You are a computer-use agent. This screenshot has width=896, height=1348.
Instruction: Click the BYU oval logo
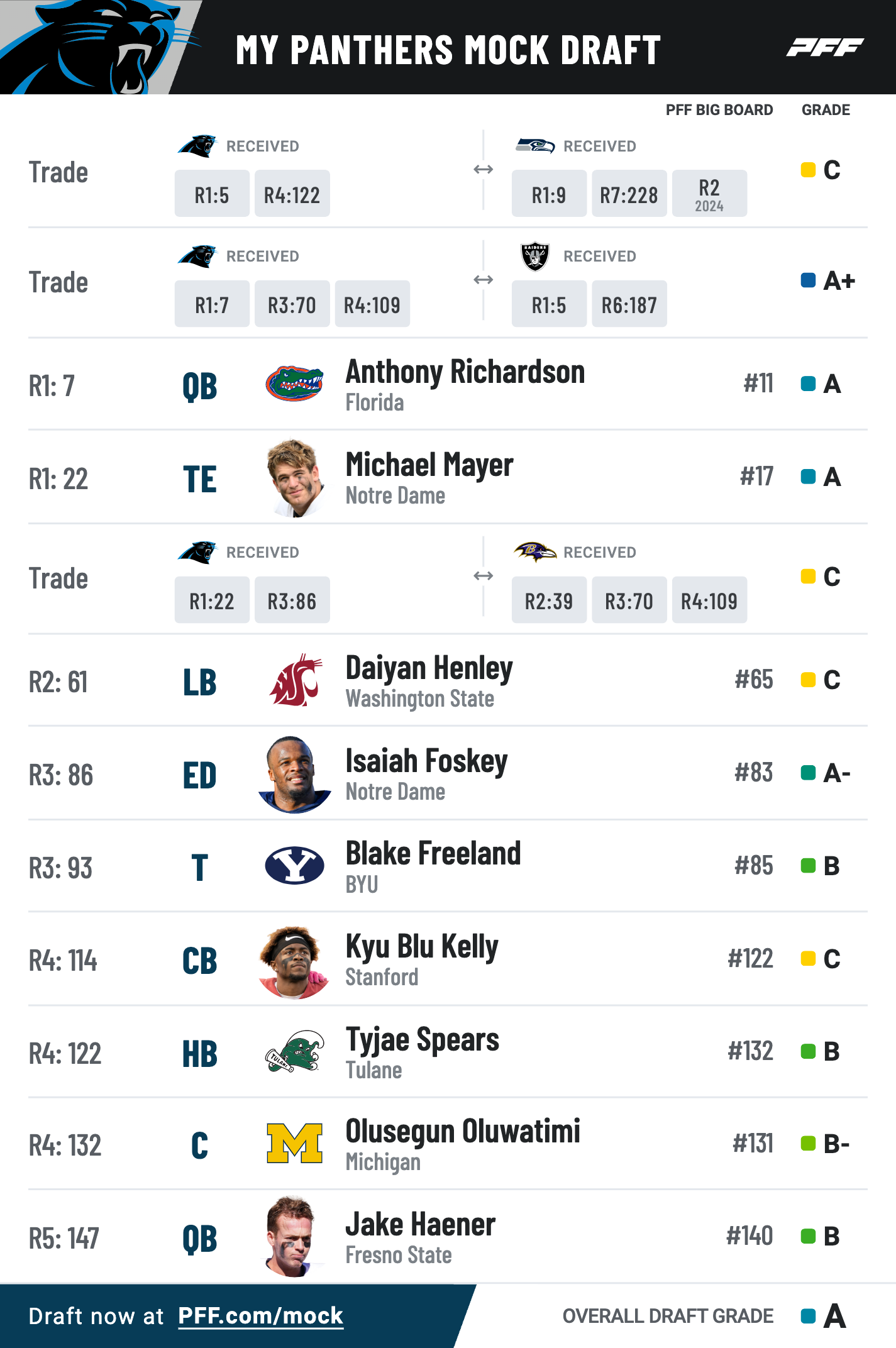tap(295, 865)
